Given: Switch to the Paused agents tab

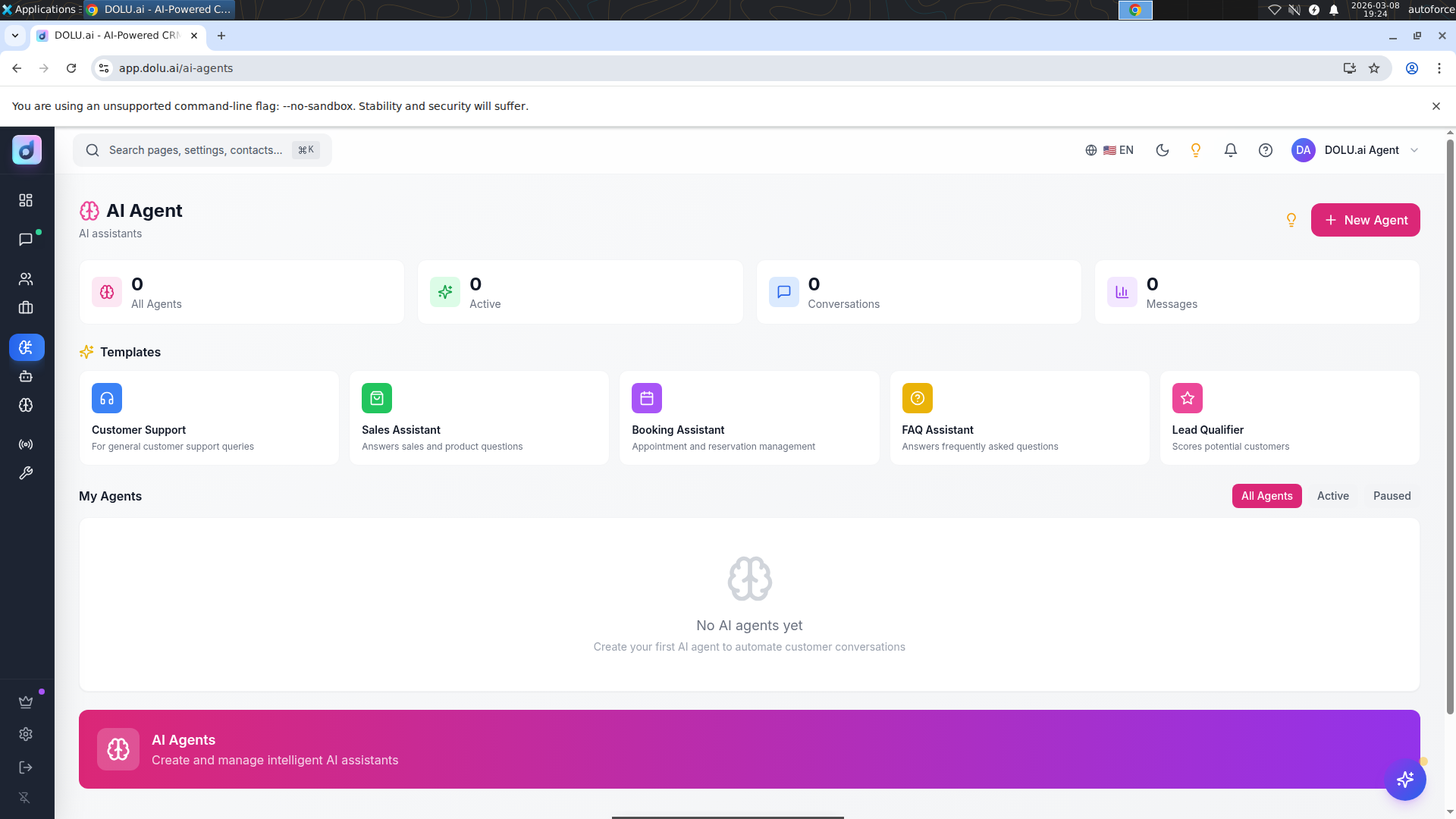Looking at the screenshot, I should pyautogui.click(x=1392, y=496).
